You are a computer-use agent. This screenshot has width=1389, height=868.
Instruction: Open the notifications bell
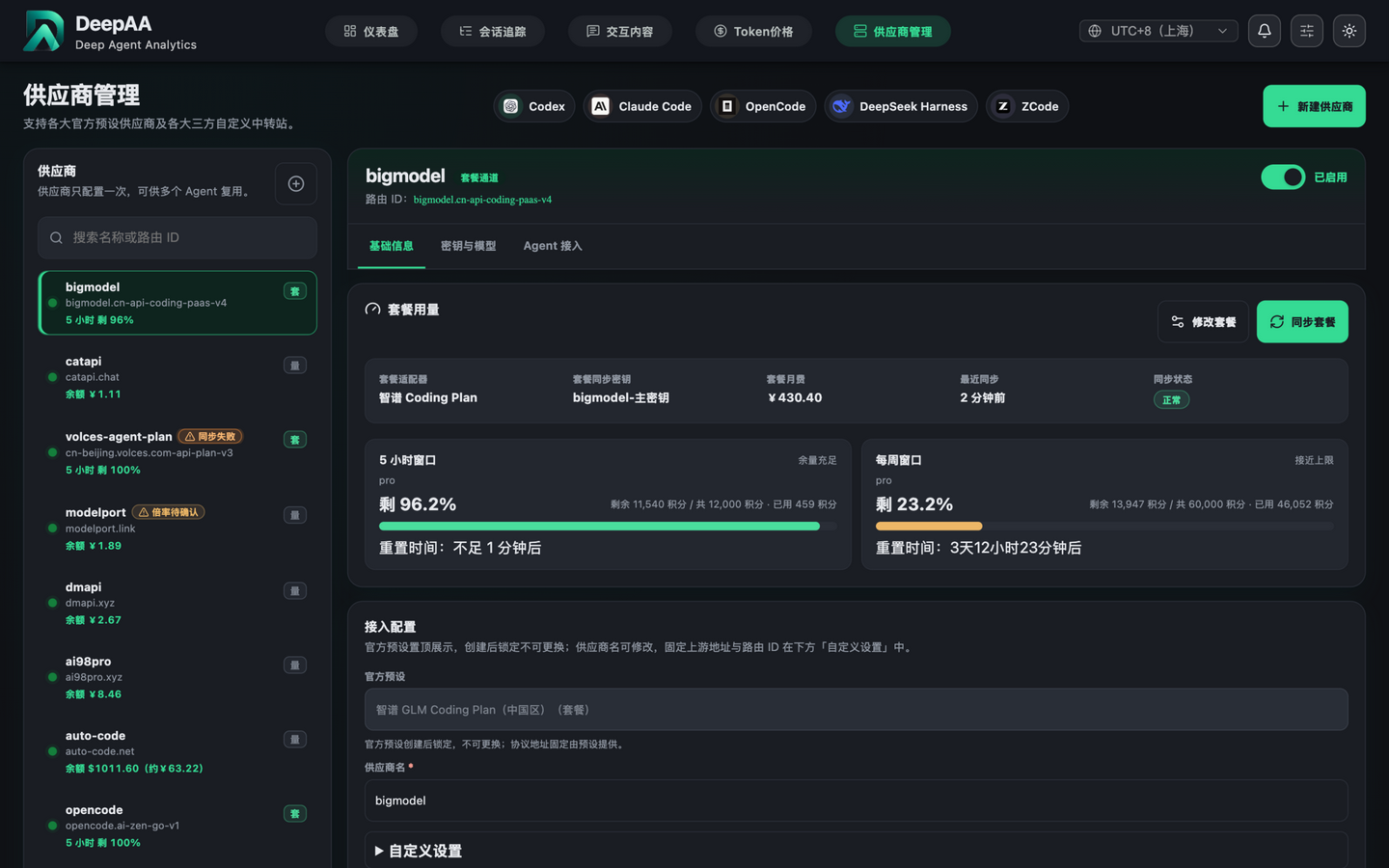tap(1265, 31)
